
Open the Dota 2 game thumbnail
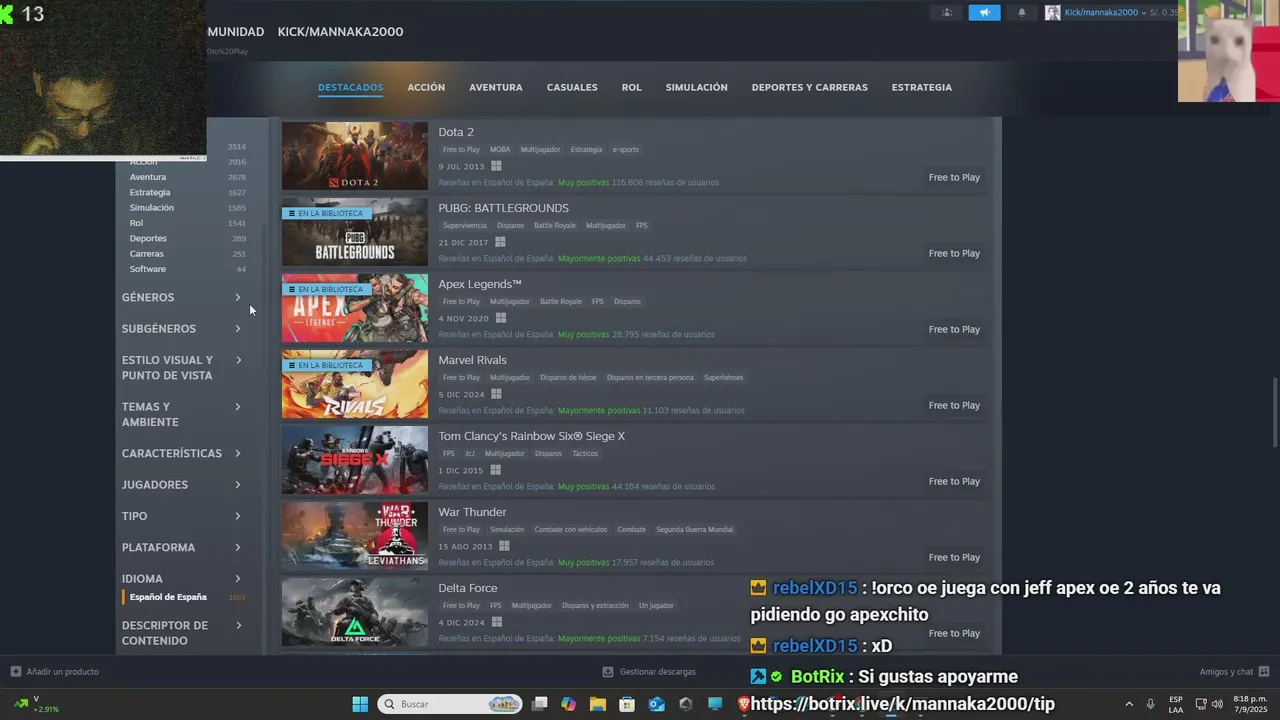click(x=355, y=156)
